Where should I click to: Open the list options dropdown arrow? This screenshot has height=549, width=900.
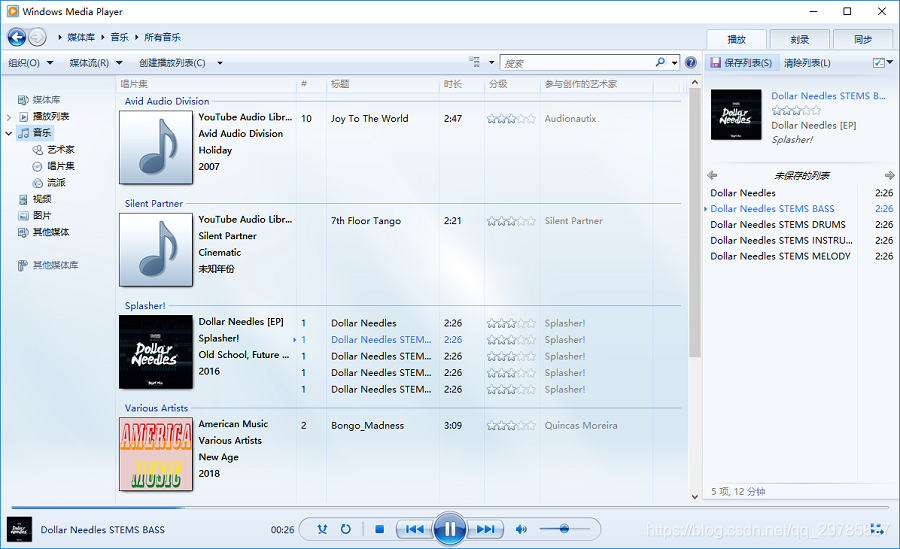point(890,62)
